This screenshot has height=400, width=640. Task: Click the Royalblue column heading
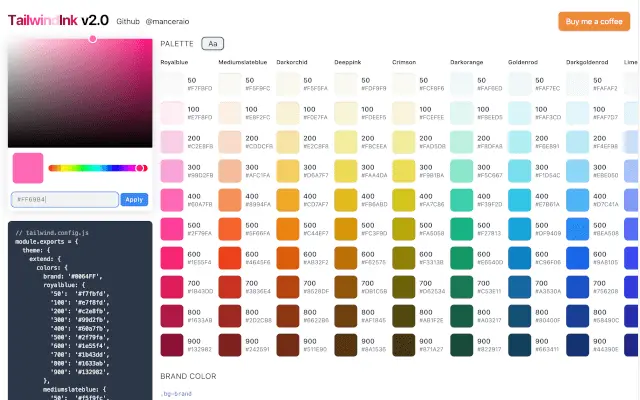coord(174,62)
